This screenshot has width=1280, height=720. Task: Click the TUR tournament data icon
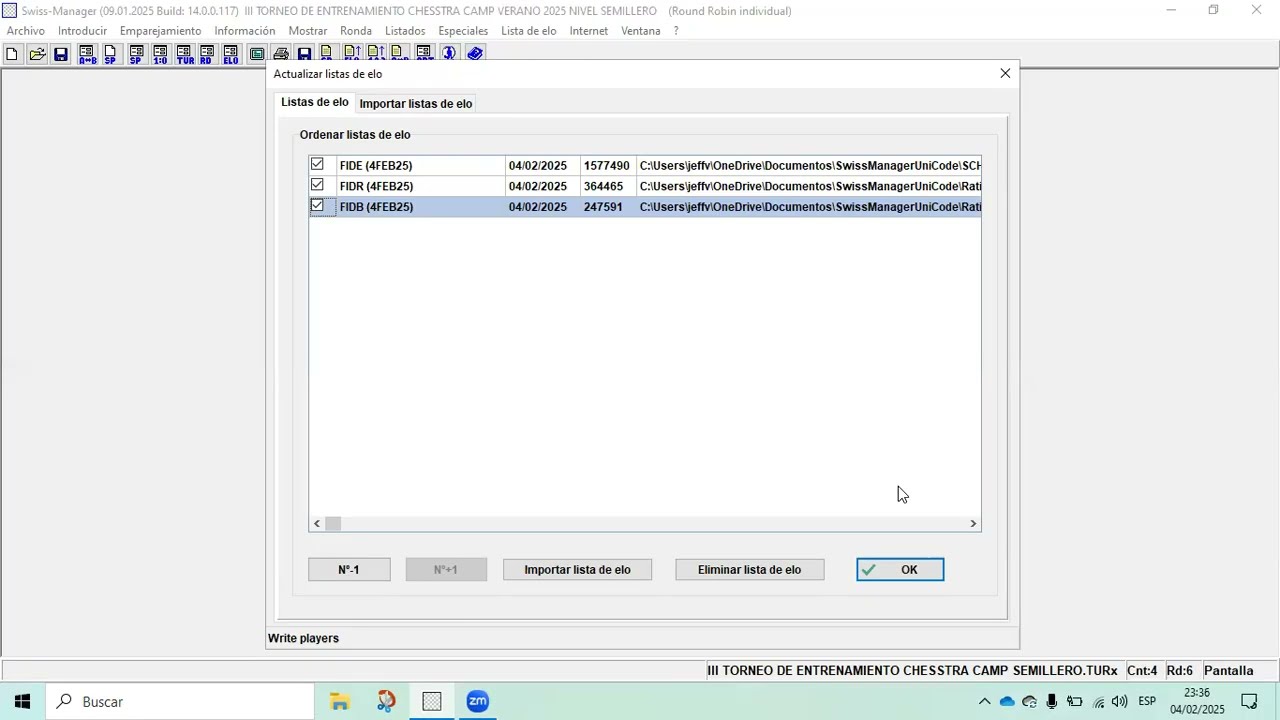tap(185, 54)
